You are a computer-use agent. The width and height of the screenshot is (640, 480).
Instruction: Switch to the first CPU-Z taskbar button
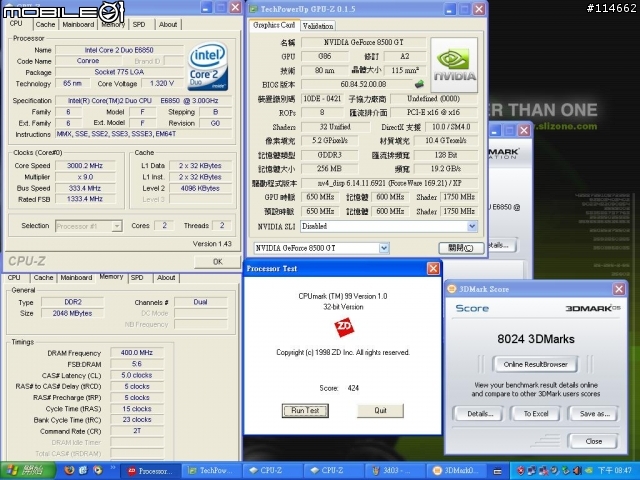(x=273, y=471)
